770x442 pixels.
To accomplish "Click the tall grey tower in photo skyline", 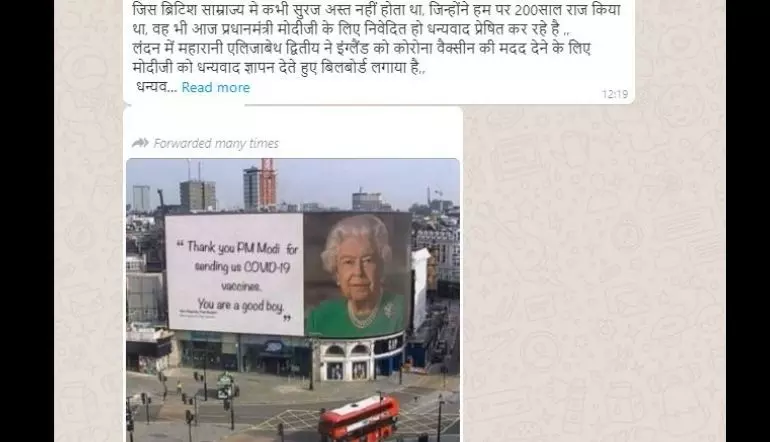I will click(x=197, y=195).
